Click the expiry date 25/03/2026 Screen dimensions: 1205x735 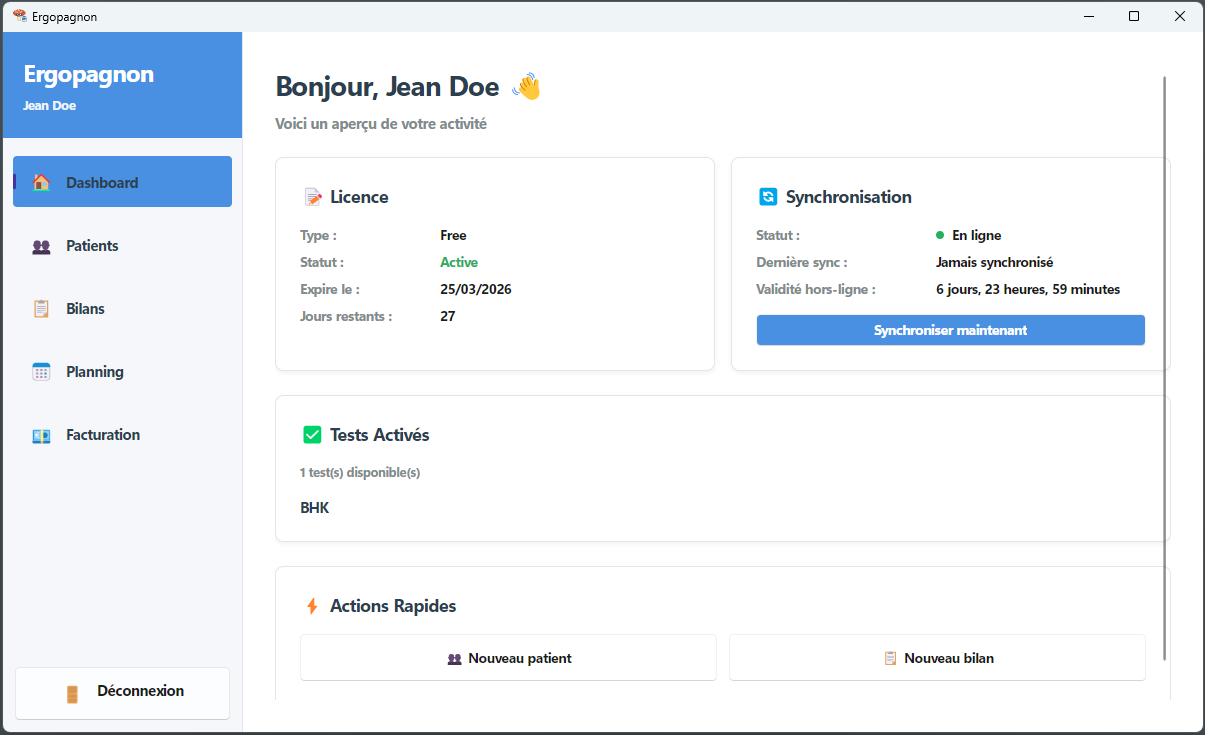(476, 289)
